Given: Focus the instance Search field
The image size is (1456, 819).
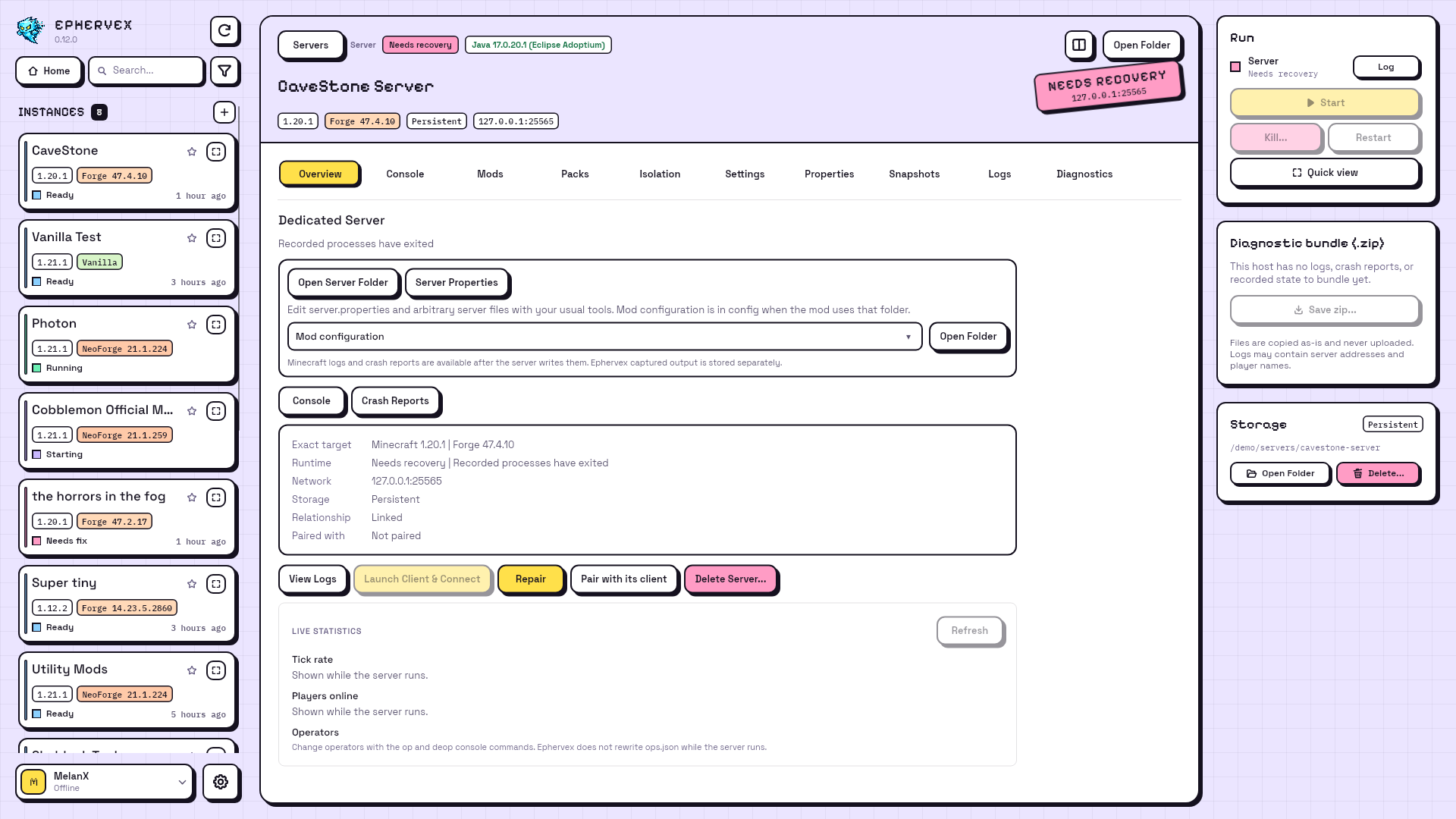Looking at the screenshot, I should click(x=146, y=71).
